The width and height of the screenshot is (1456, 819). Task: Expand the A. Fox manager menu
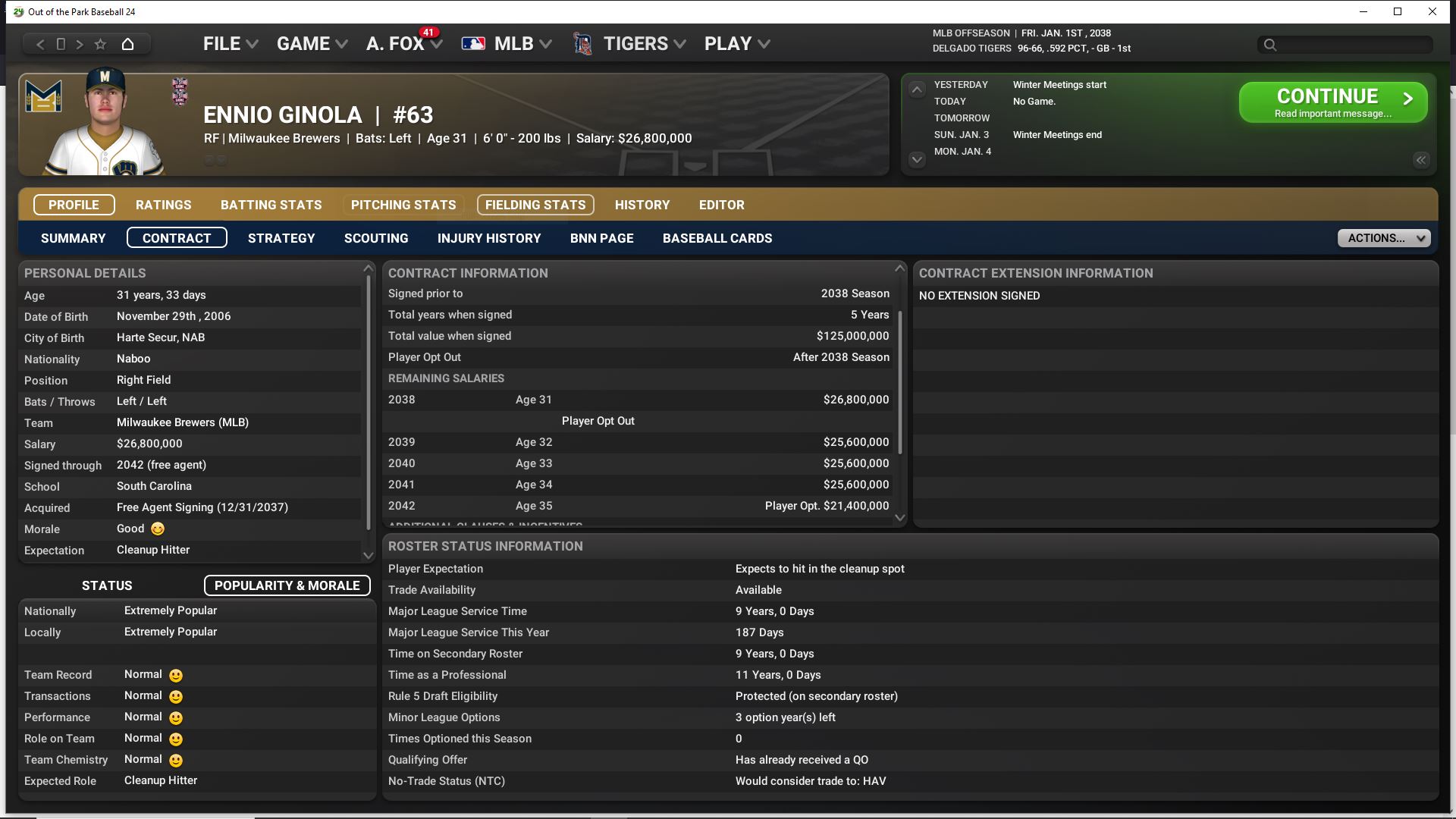click(403, 44)
